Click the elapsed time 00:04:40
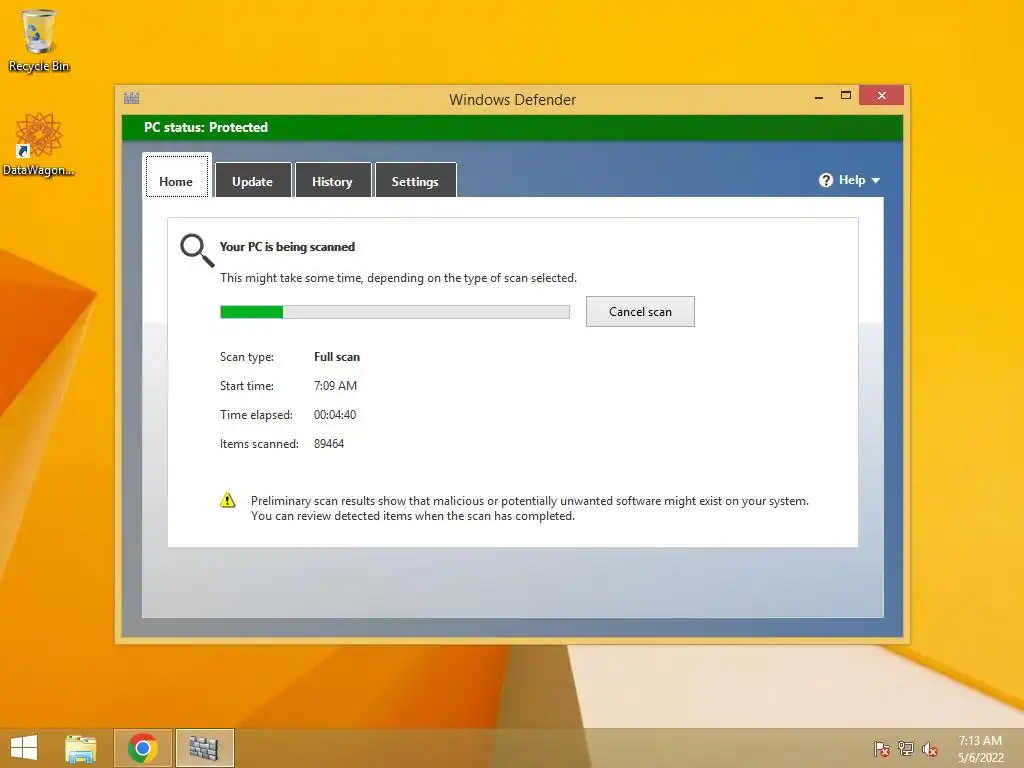The width and height of the screenshot is (1024, 768). coord(335,415)
